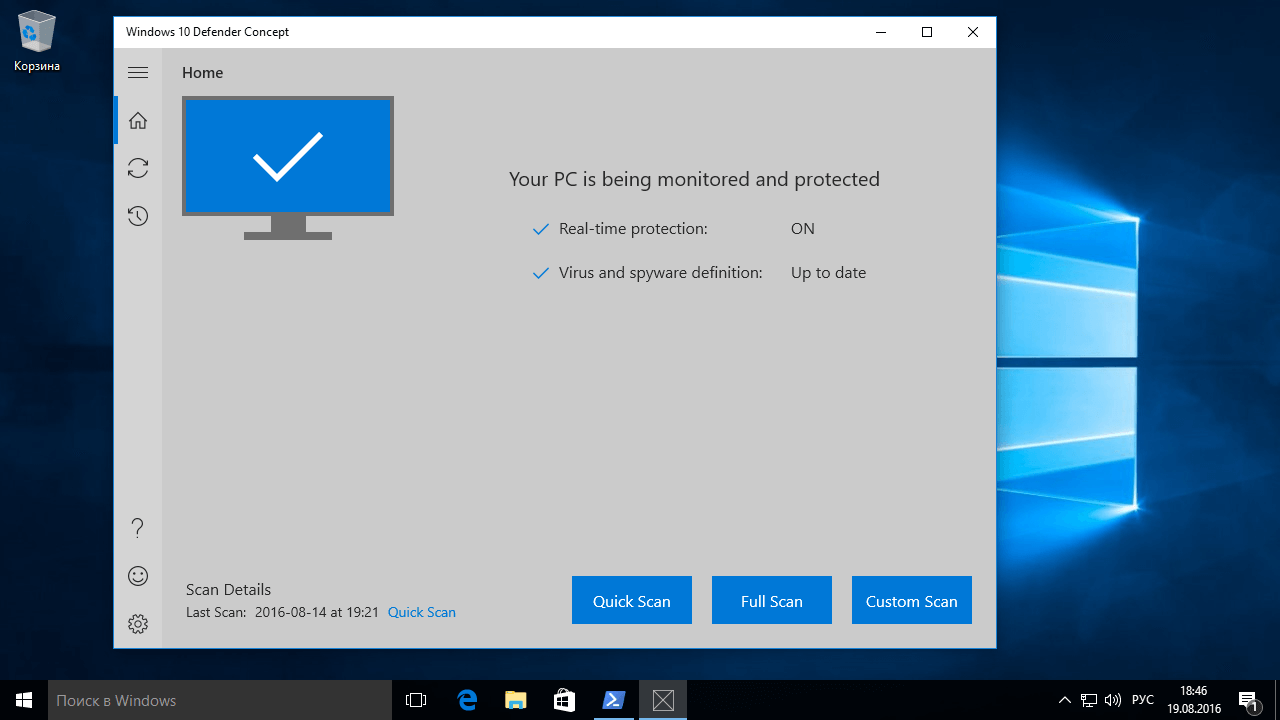Expand the system tray hidden icons chevron
This screenshot has height=720, width=1280.
[x=1064, y=700]
